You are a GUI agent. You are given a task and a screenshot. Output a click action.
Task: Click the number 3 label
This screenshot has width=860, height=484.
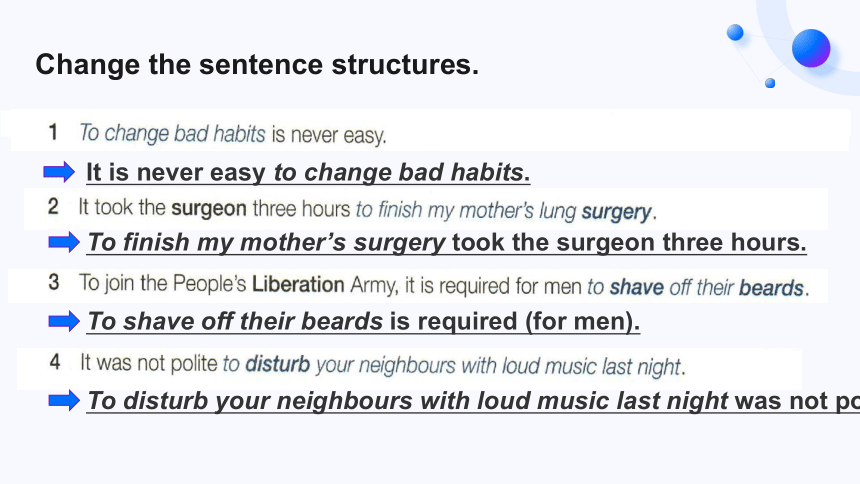(54, 282)
